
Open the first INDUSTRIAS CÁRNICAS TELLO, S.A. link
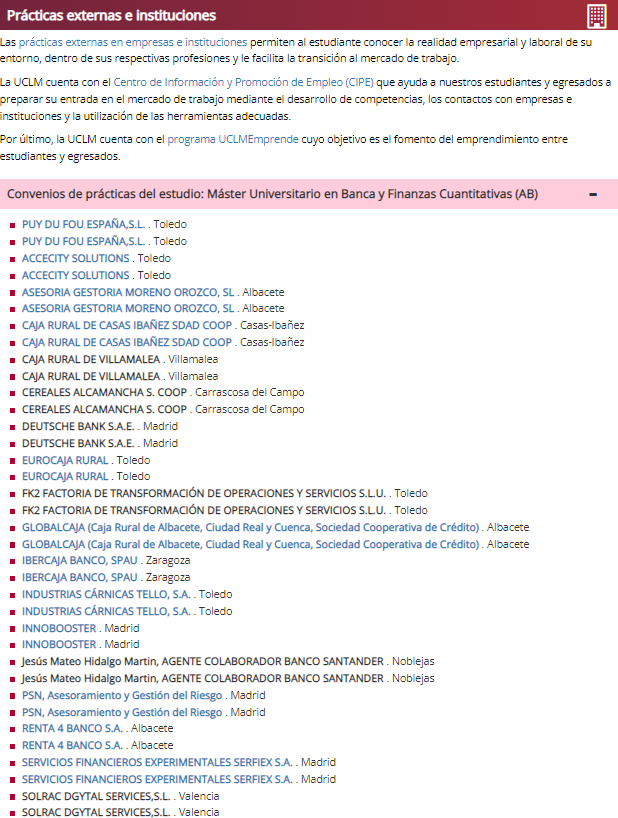coord(106,594)
